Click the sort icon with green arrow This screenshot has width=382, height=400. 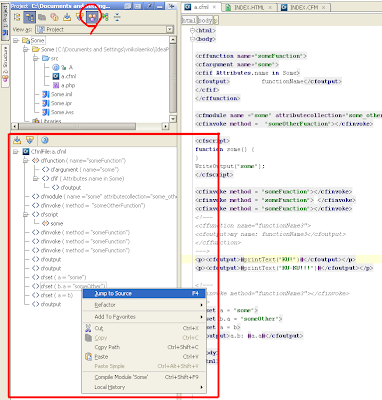tap(105, 17)
